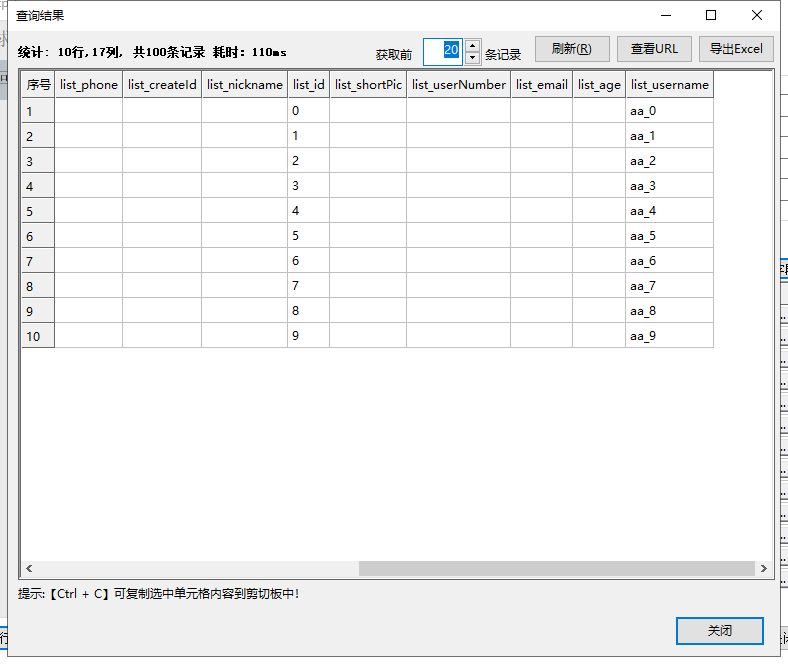Select the list_phone column header
Screen dimensions: 788x664
coord(89,85)
